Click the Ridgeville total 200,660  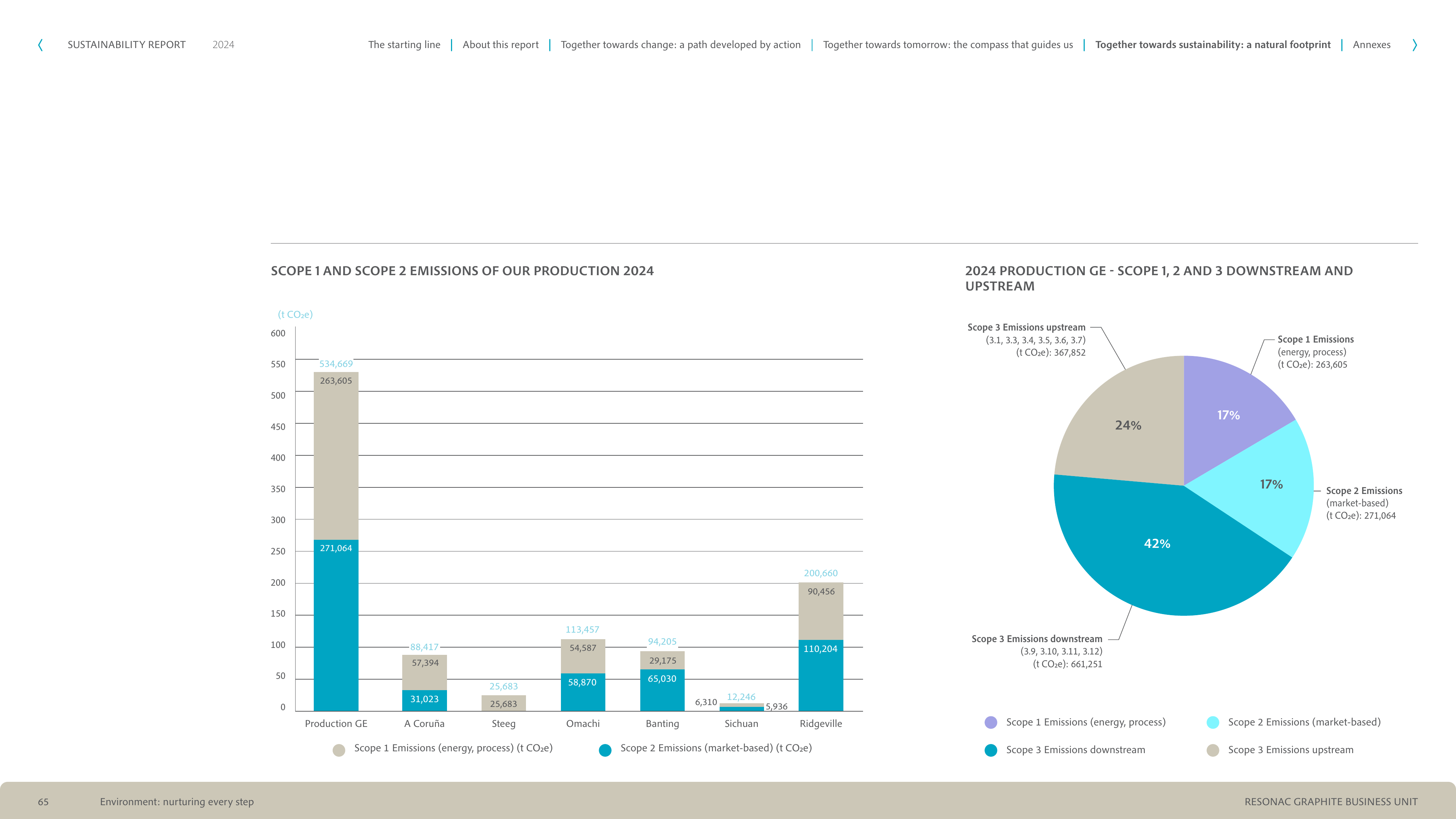click(821, 573)
